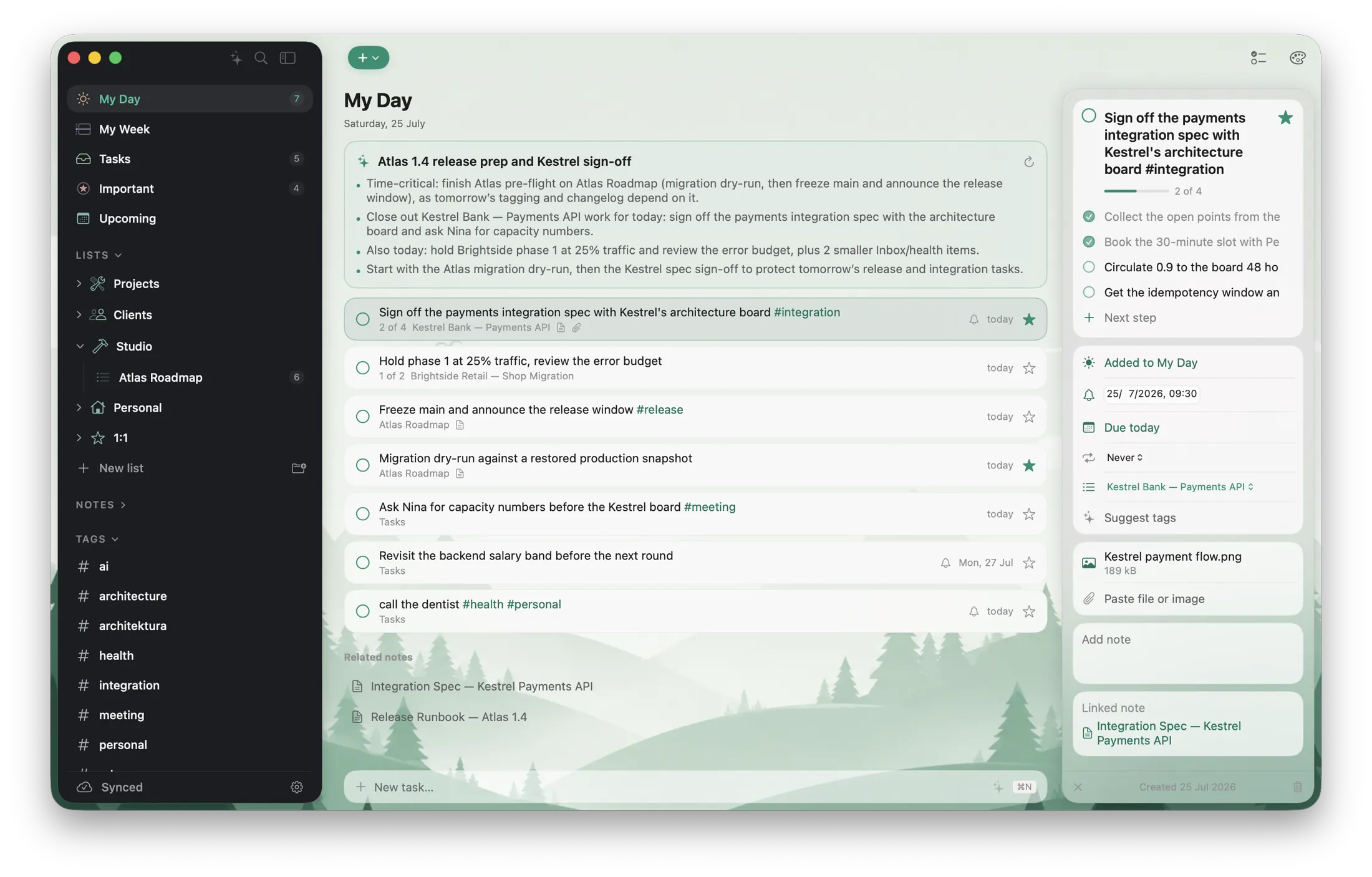Click New list in the sidebar
Image resolution: width=1372 pixels, height=877 pixels.
[x=121, y=468]
